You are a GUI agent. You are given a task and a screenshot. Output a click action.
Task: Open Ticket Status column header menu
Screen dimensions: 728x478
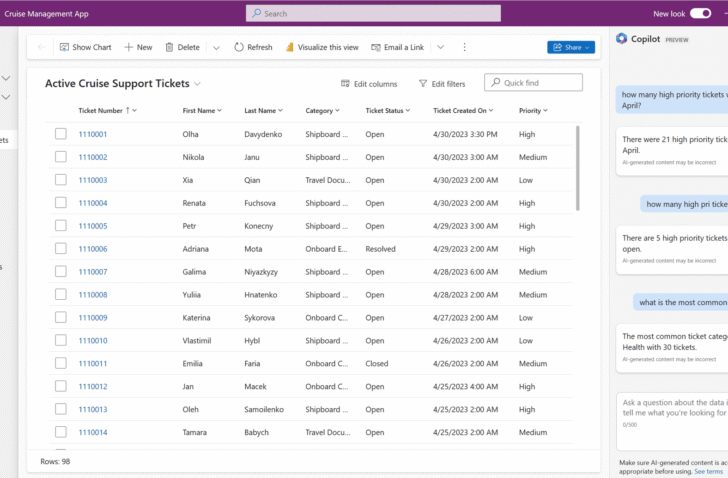pyautogui.click(x=388, y=110)
